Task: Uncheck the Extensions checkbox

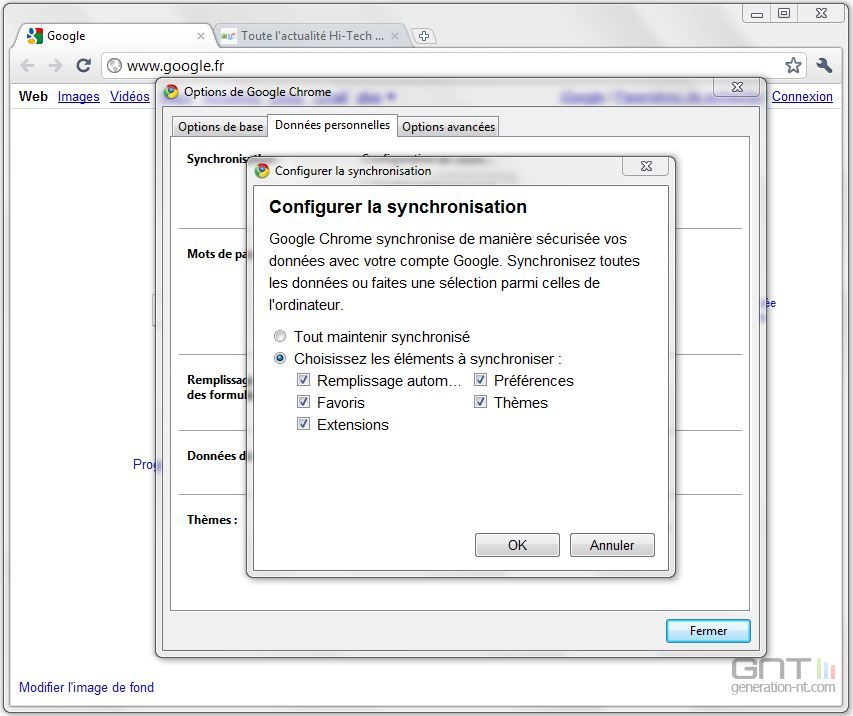Action: click(x=303, y=423)
